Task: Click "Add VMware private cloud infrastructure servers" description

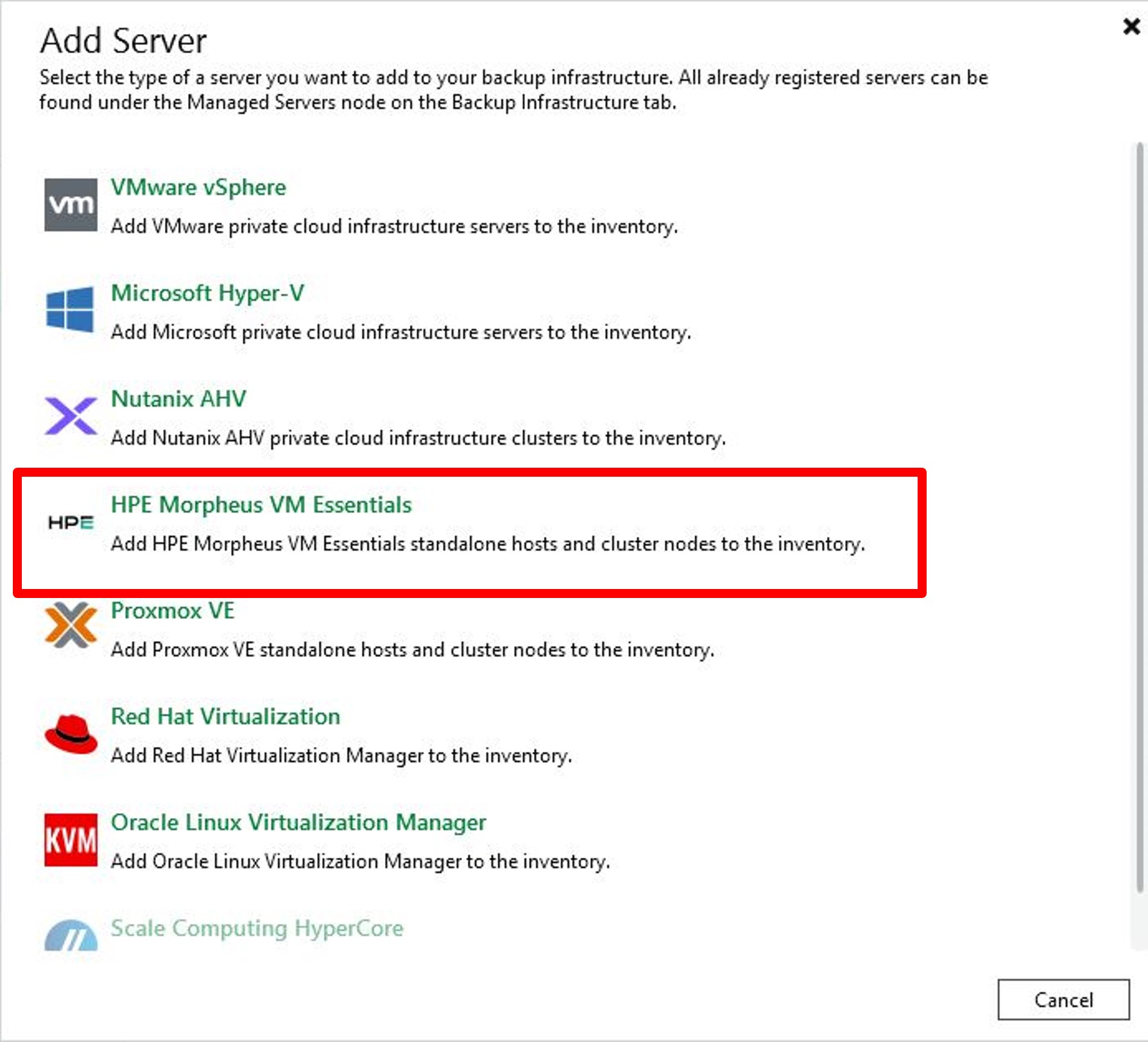Action: coord(394,226)
